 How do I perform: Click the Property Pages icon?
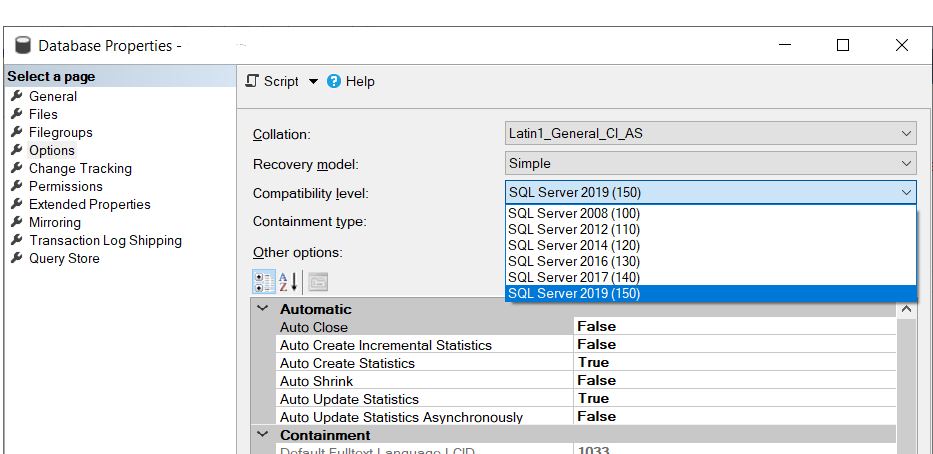(317, 282)
